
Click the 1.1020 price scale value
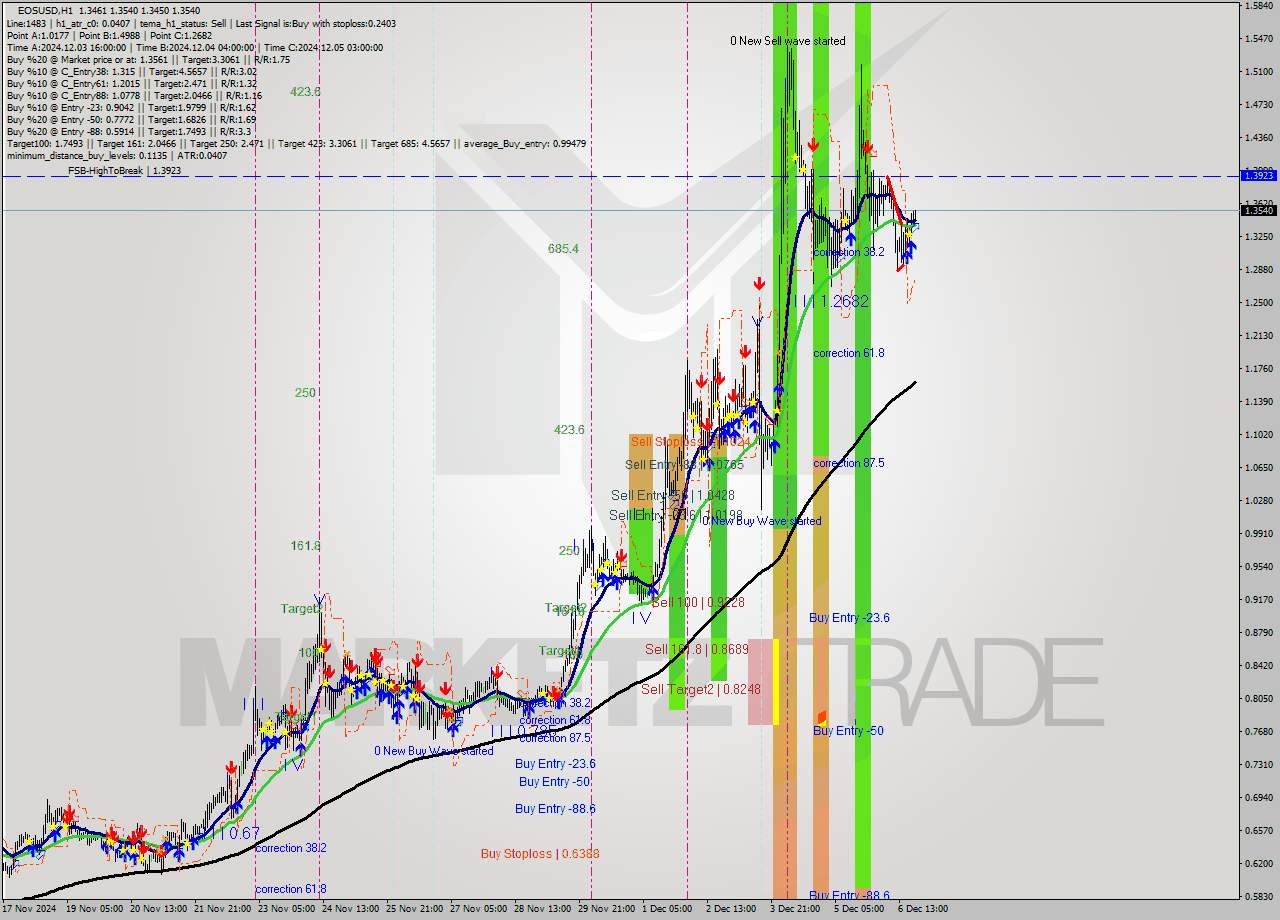coord(1258,435)
